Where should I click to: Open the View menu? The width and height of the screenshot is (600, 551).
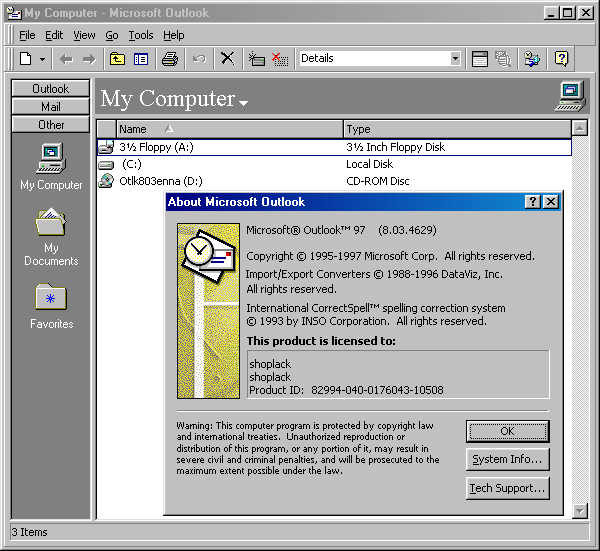point(84,35)
